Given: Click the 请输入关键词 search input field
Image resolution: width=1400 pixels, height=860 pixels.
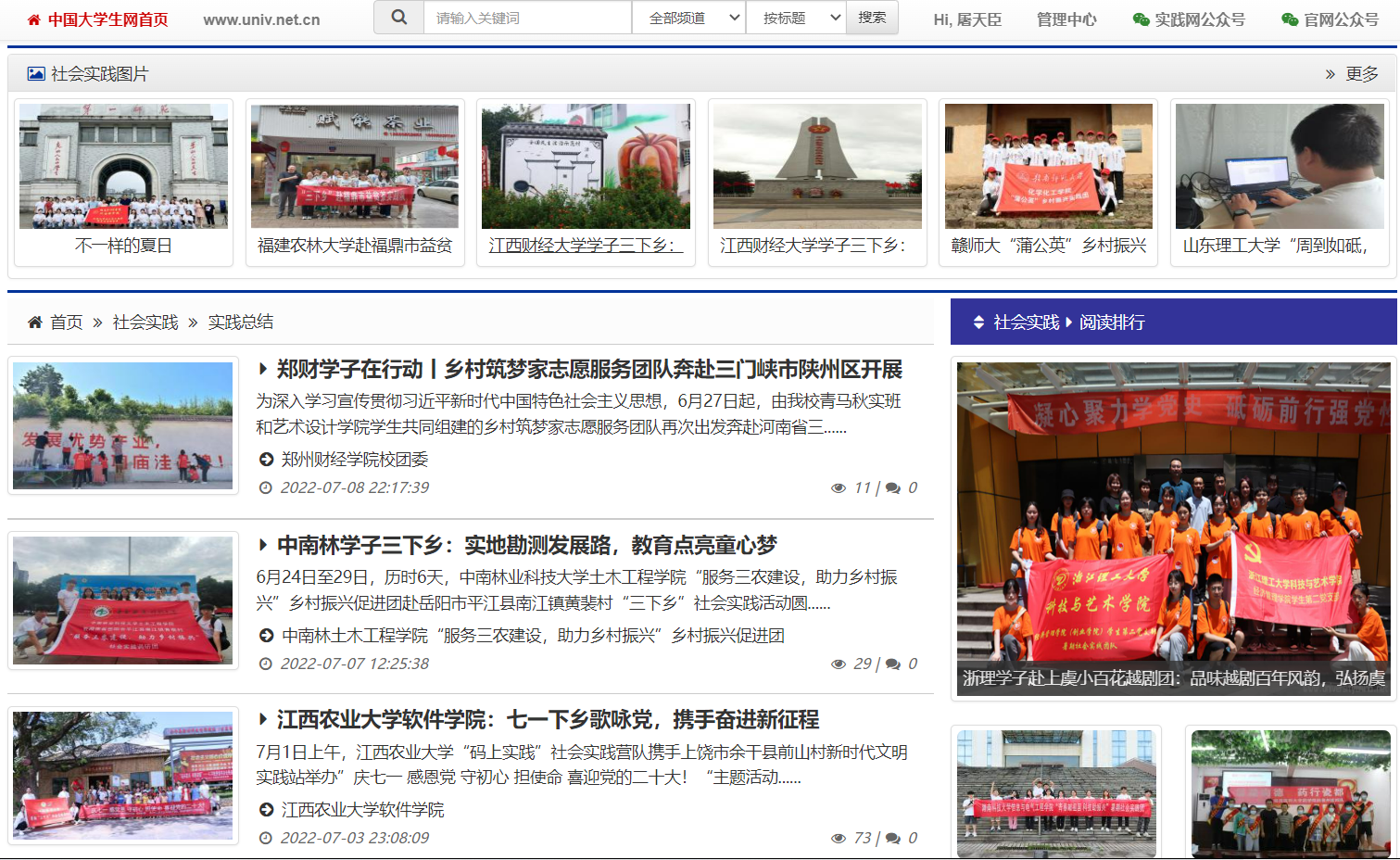Looking at the screenshot, I should tap(527, 18).
